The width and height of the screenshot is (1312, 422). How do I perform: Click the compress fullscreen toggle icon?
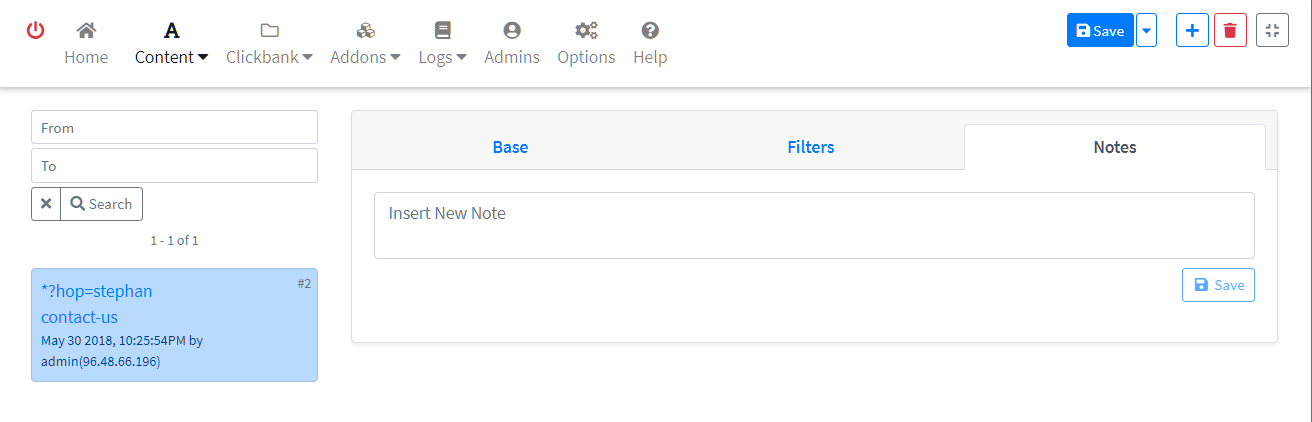tap(1272, 31)
